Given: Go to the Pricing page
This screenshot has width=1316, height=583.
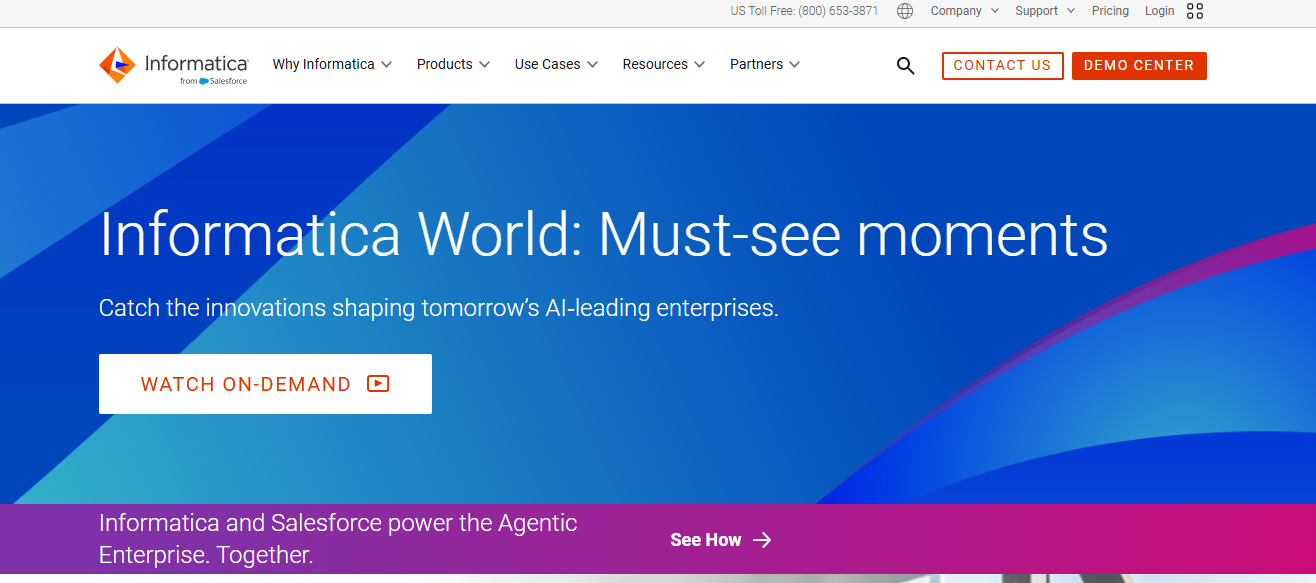Looking at the screenshot, I should (x=1110, y=11).
